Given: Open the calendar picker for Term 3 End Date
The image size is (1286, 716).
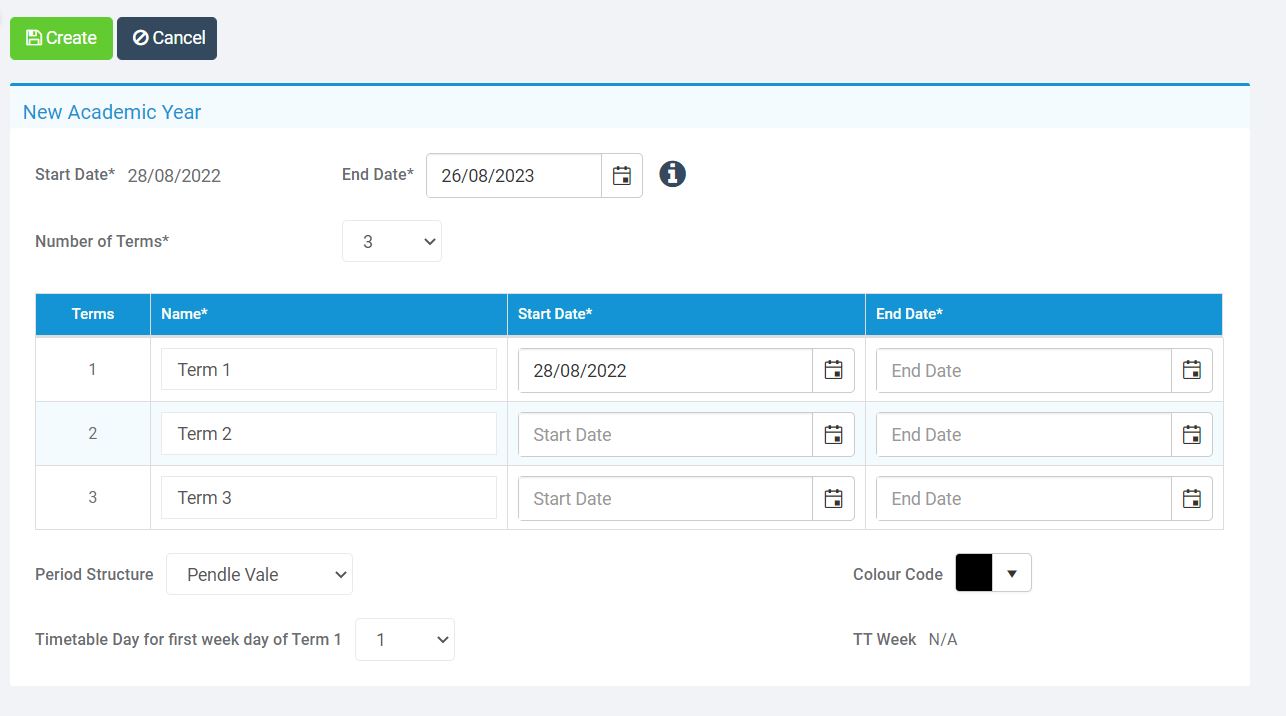Looking at the screenshot, I should (x=1192, y=498).
